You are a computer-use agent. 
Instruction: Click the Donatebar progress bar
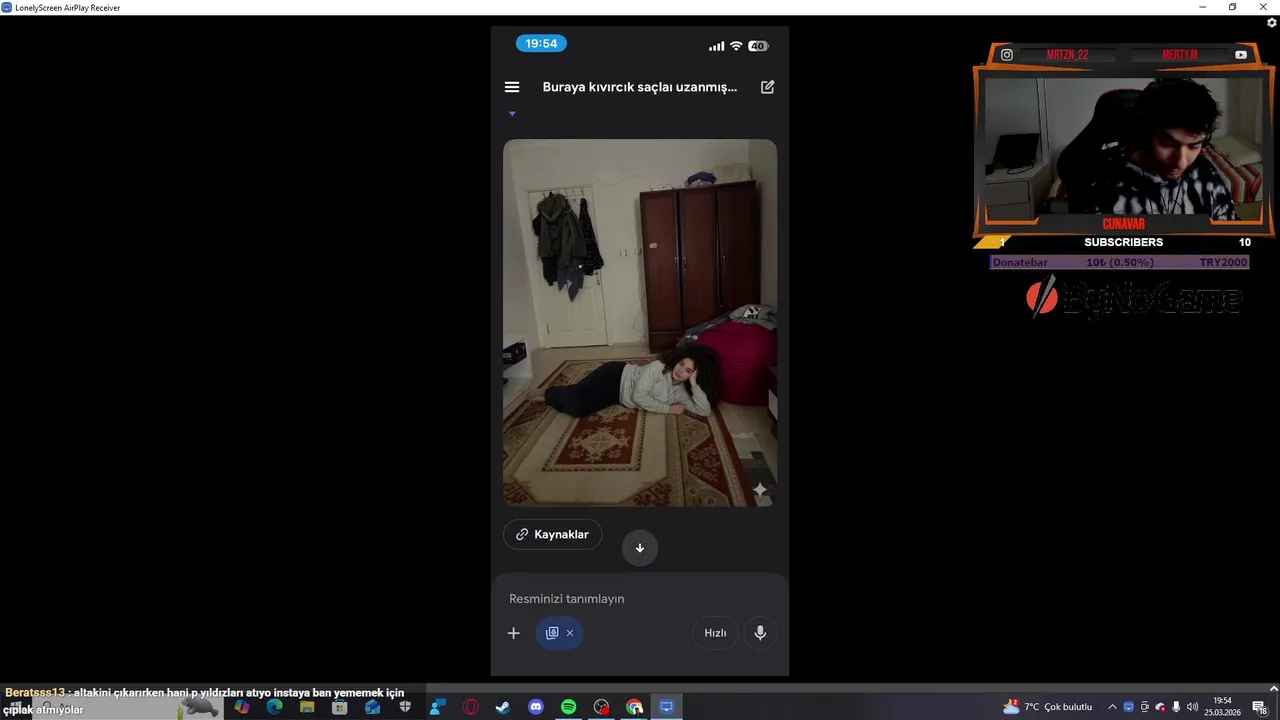(x=1119, y=262)
